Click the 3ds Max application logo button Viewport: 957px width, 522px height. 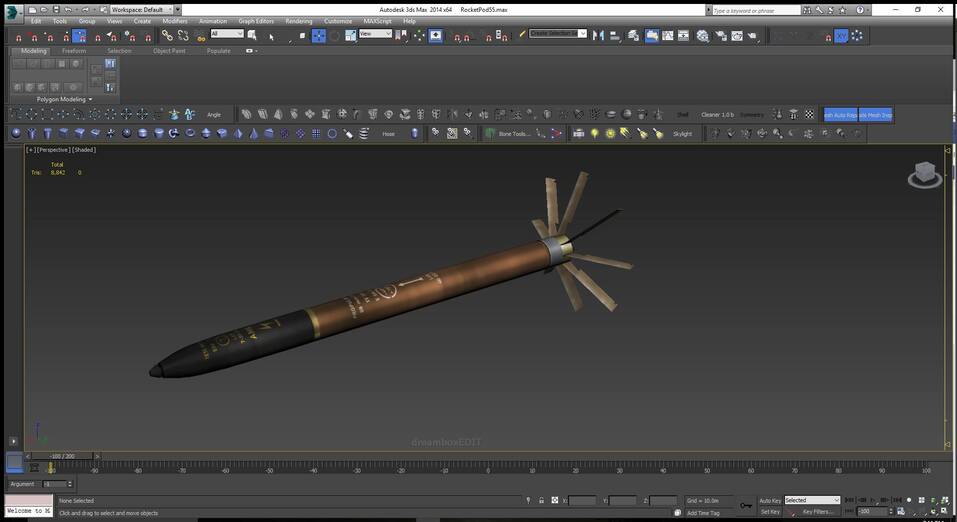(x=12, y=10)
